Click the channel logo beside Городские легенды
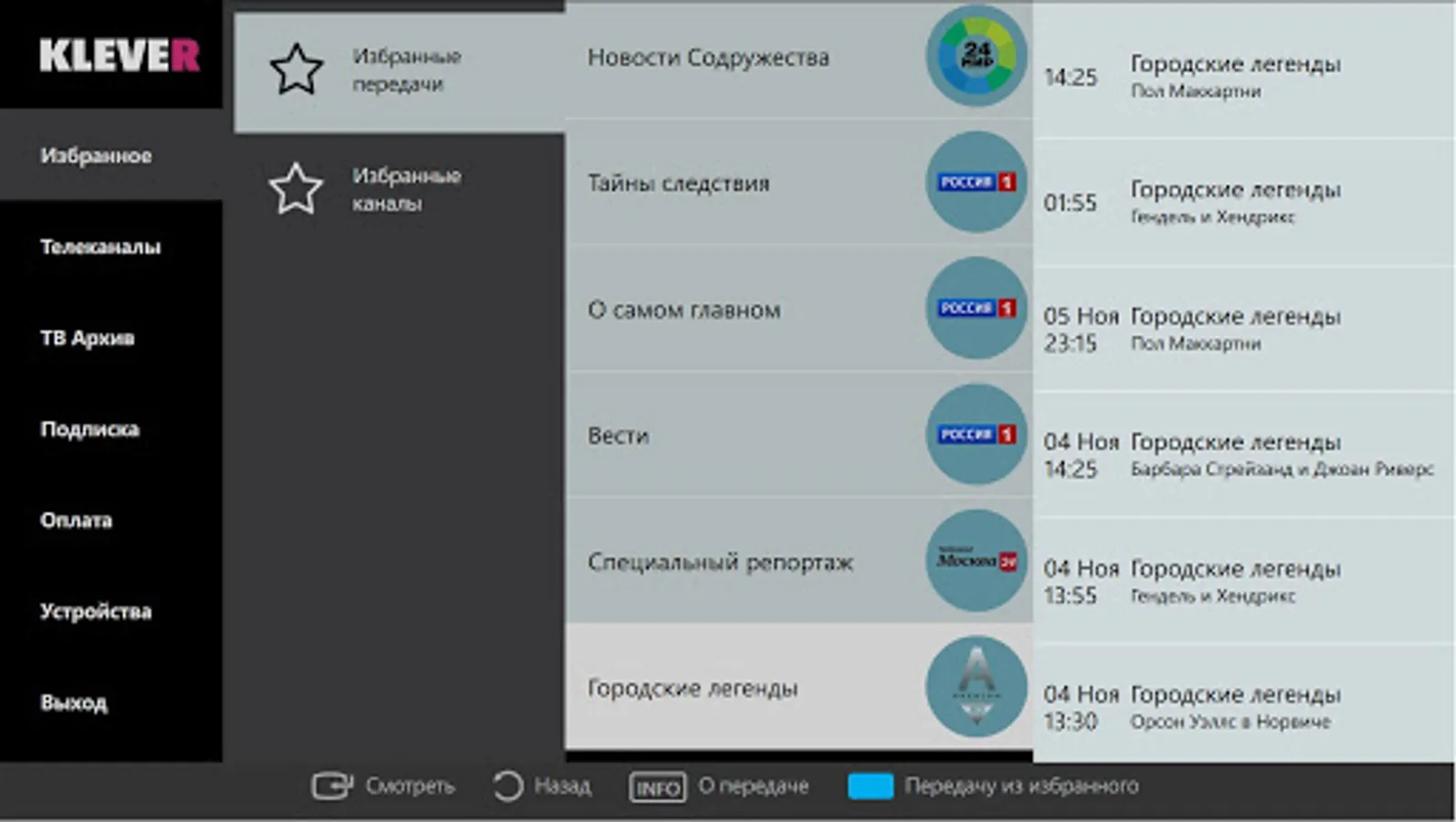This screenshot has width=1456, height=822. [976, 686]
